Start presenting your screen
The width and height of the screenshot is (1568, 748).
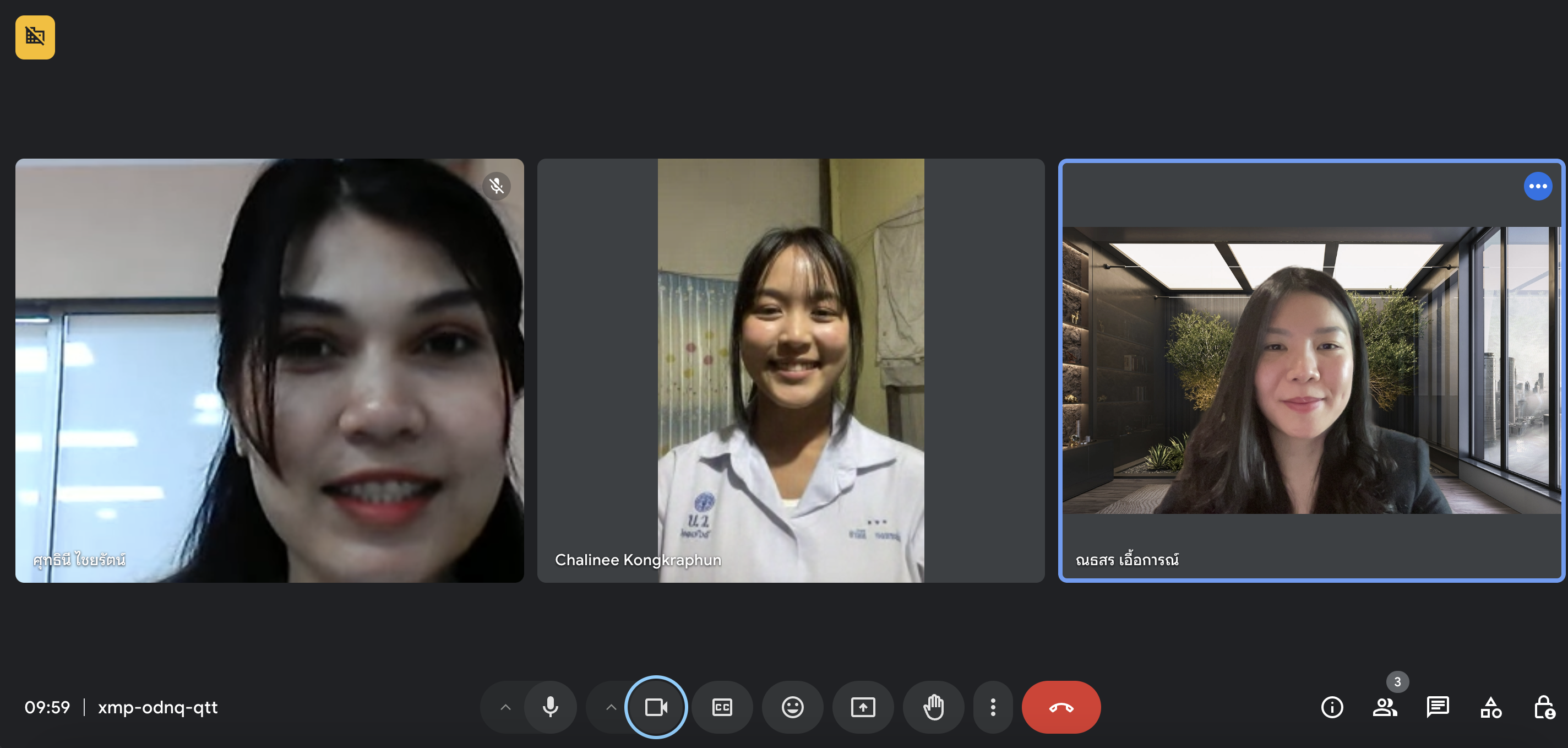point(862,707)
